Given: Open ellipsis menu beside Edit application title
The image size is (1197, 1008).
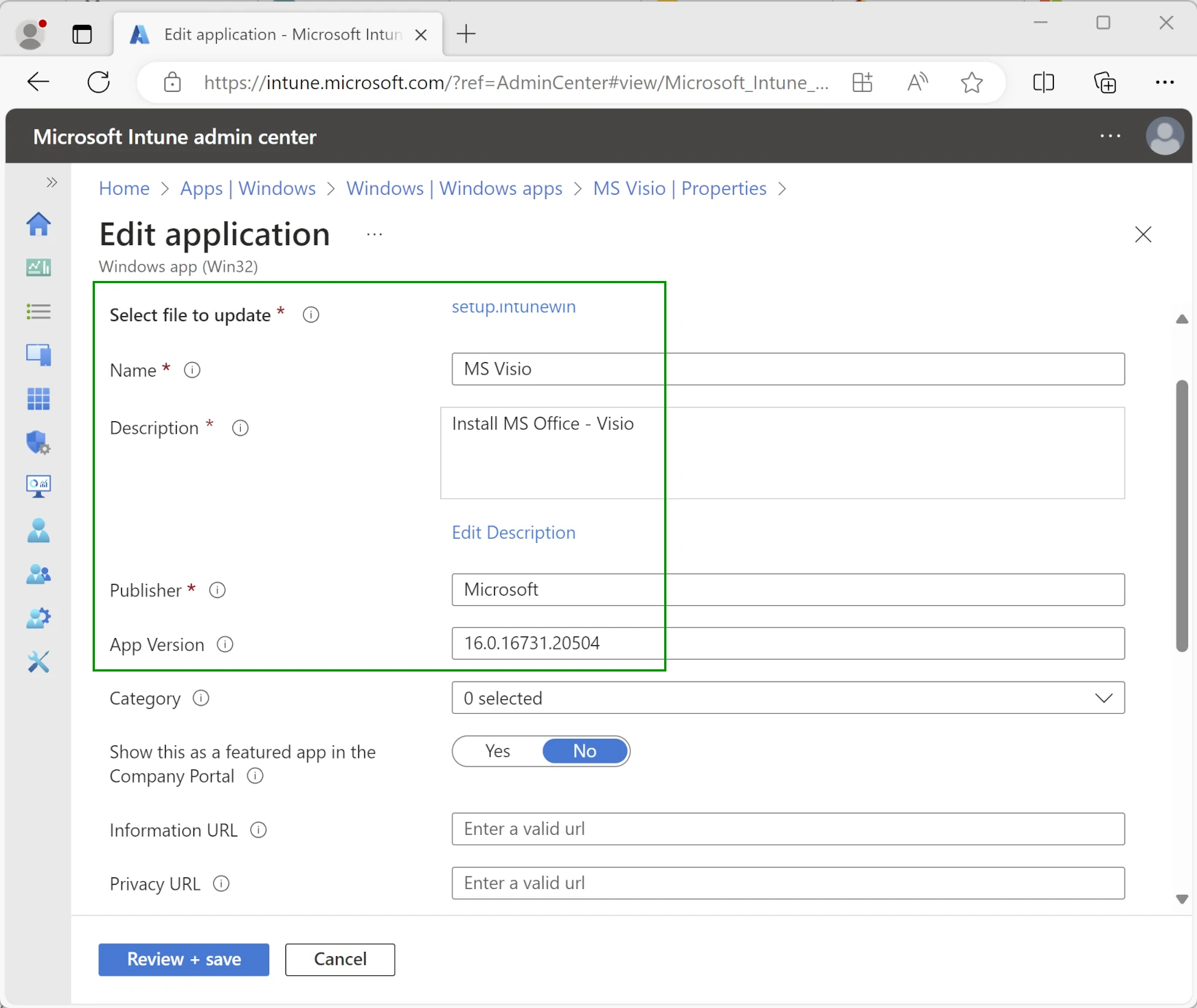Looking at the screenshot, I should coord(374,234).
